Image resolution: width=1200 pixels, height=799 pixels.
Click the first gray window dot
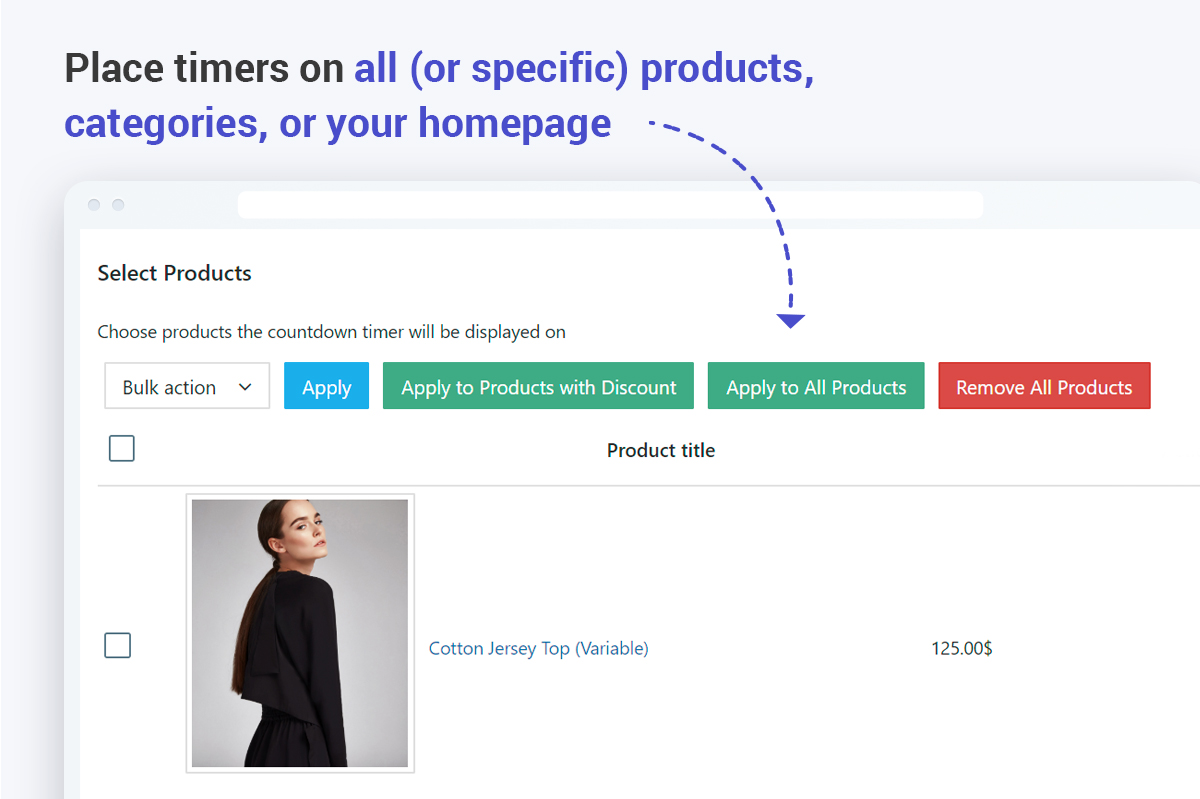point(94,205)
